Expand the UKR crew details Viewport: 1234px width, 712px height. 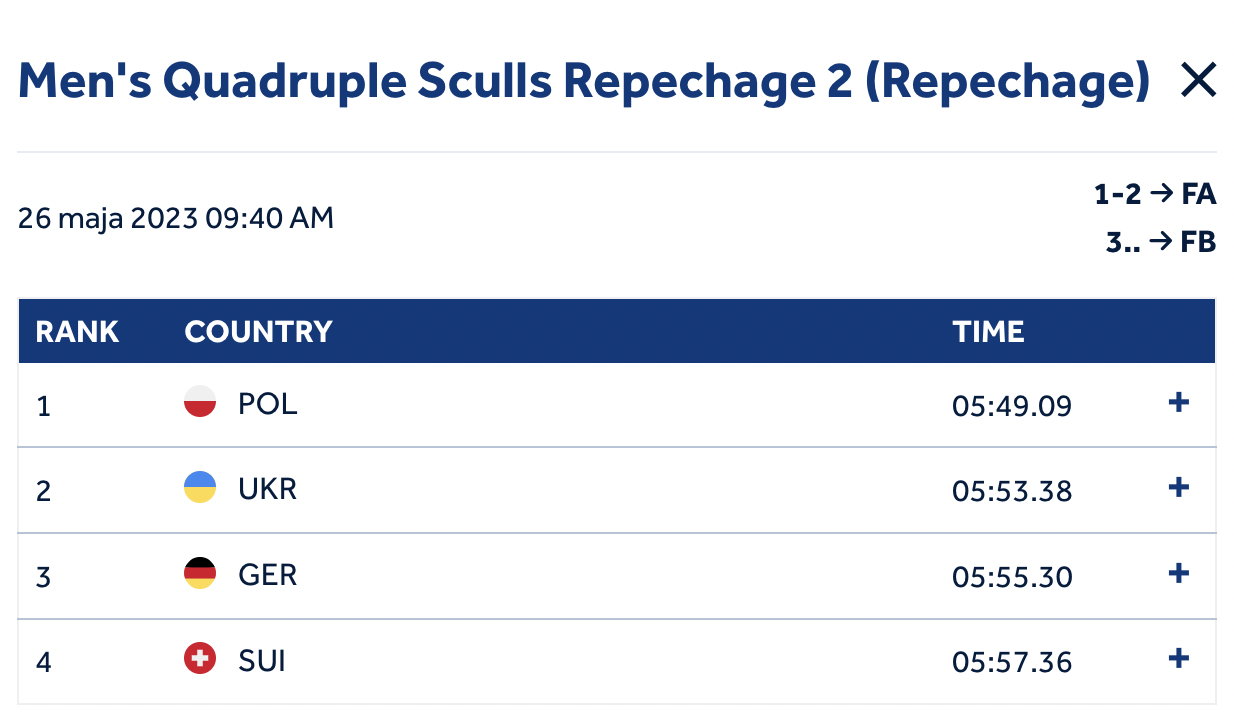click(x=1179, y=487)
